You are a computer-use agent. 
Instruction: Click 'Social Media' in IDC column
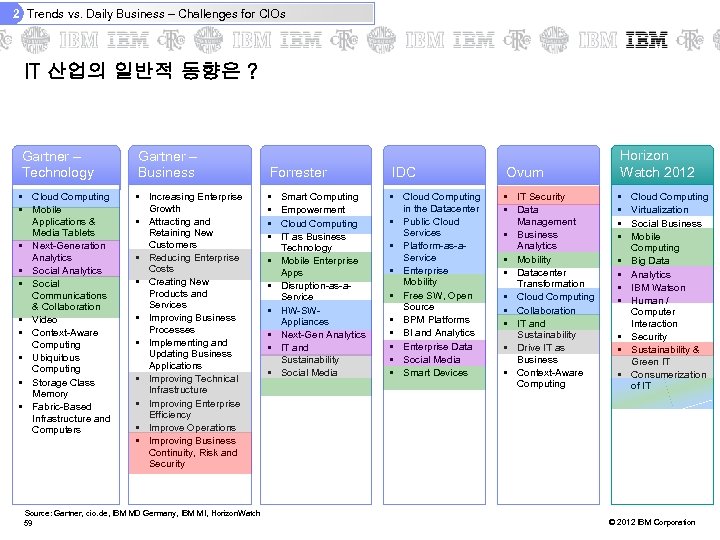(432, 360)
